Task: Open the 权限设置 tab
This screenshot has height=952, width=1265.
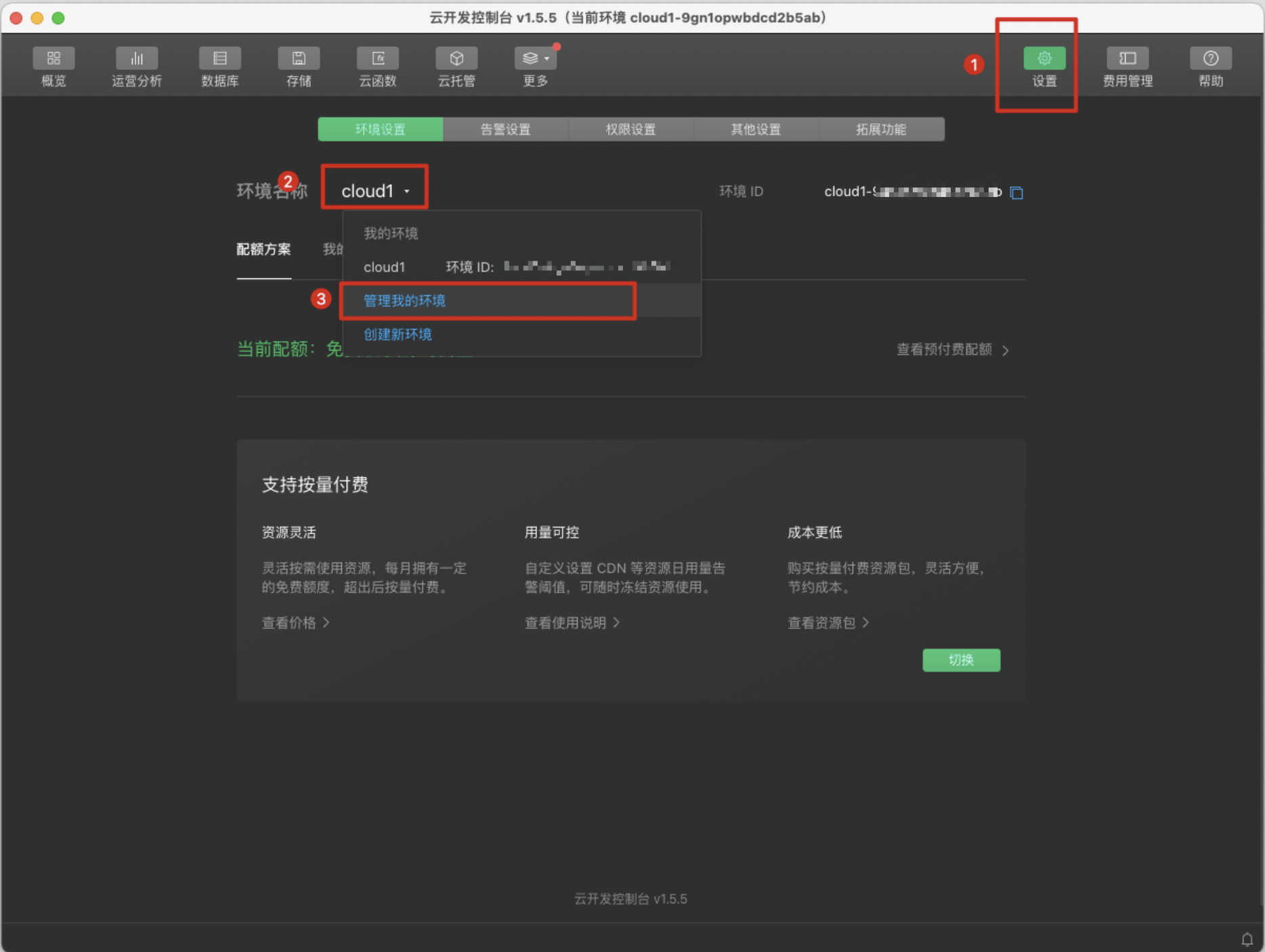Action: tap(630, 129)
